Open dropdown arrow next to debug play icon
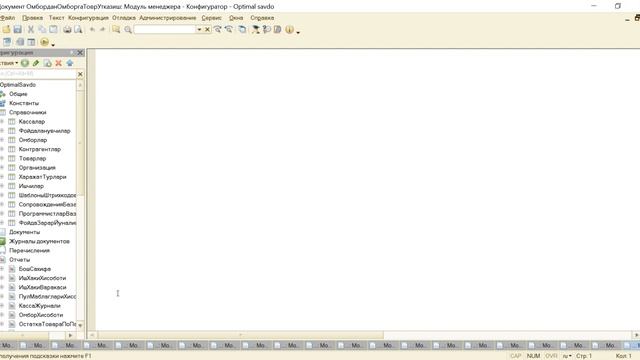 click(53, 44)
